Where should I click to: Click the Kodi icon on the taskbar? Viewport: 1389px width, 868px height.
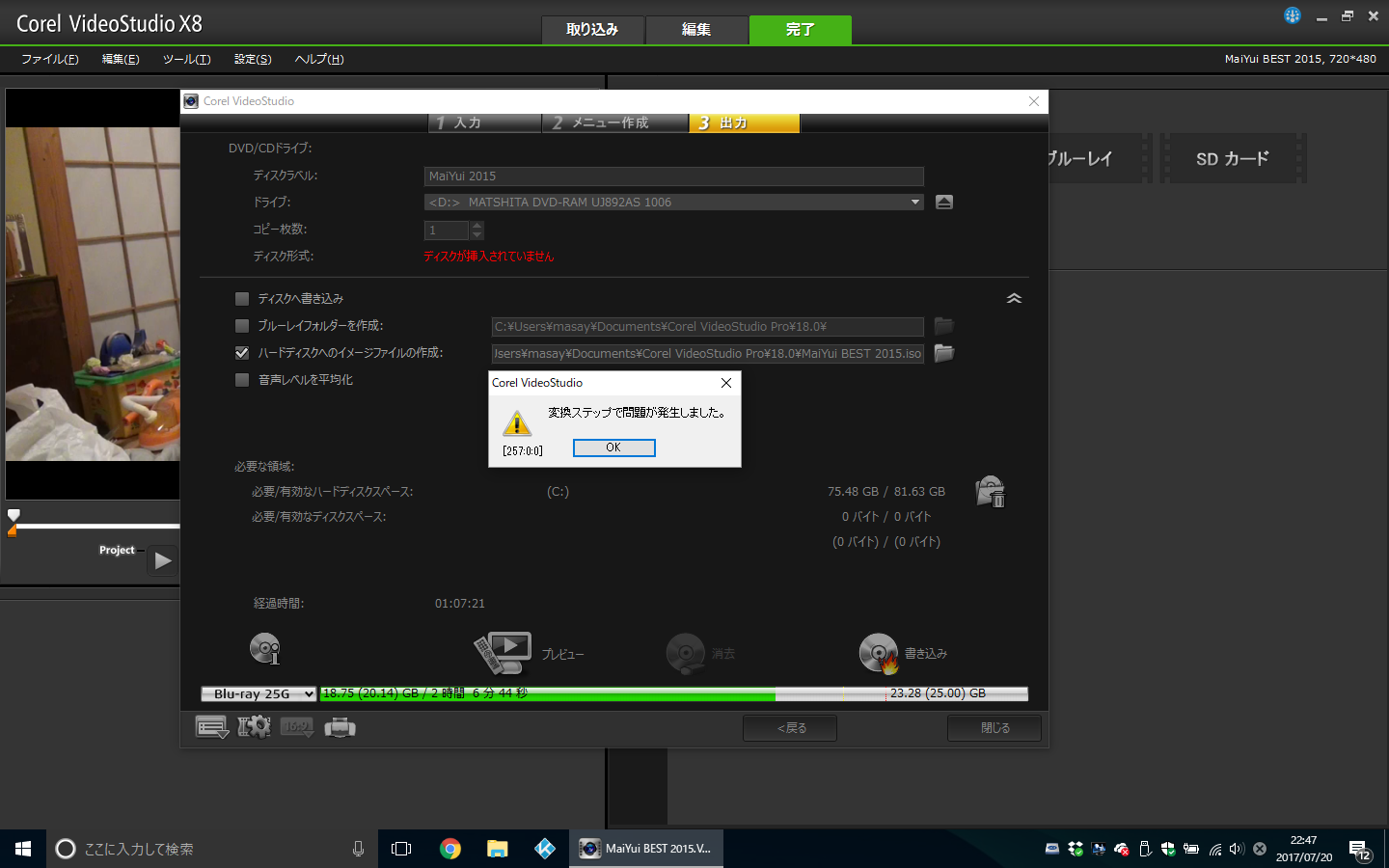click(545, 849)
